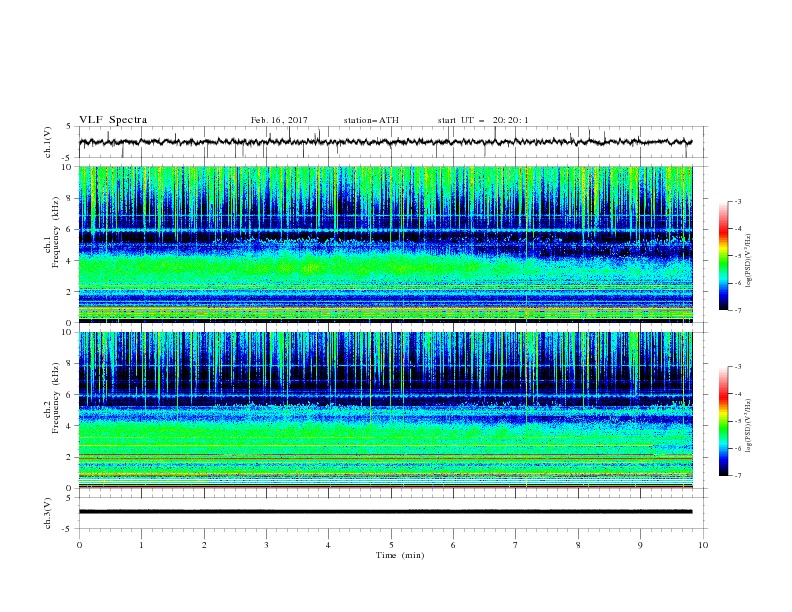Click the time axis tick label "9"
792x612 pixels.
[640, 545]
